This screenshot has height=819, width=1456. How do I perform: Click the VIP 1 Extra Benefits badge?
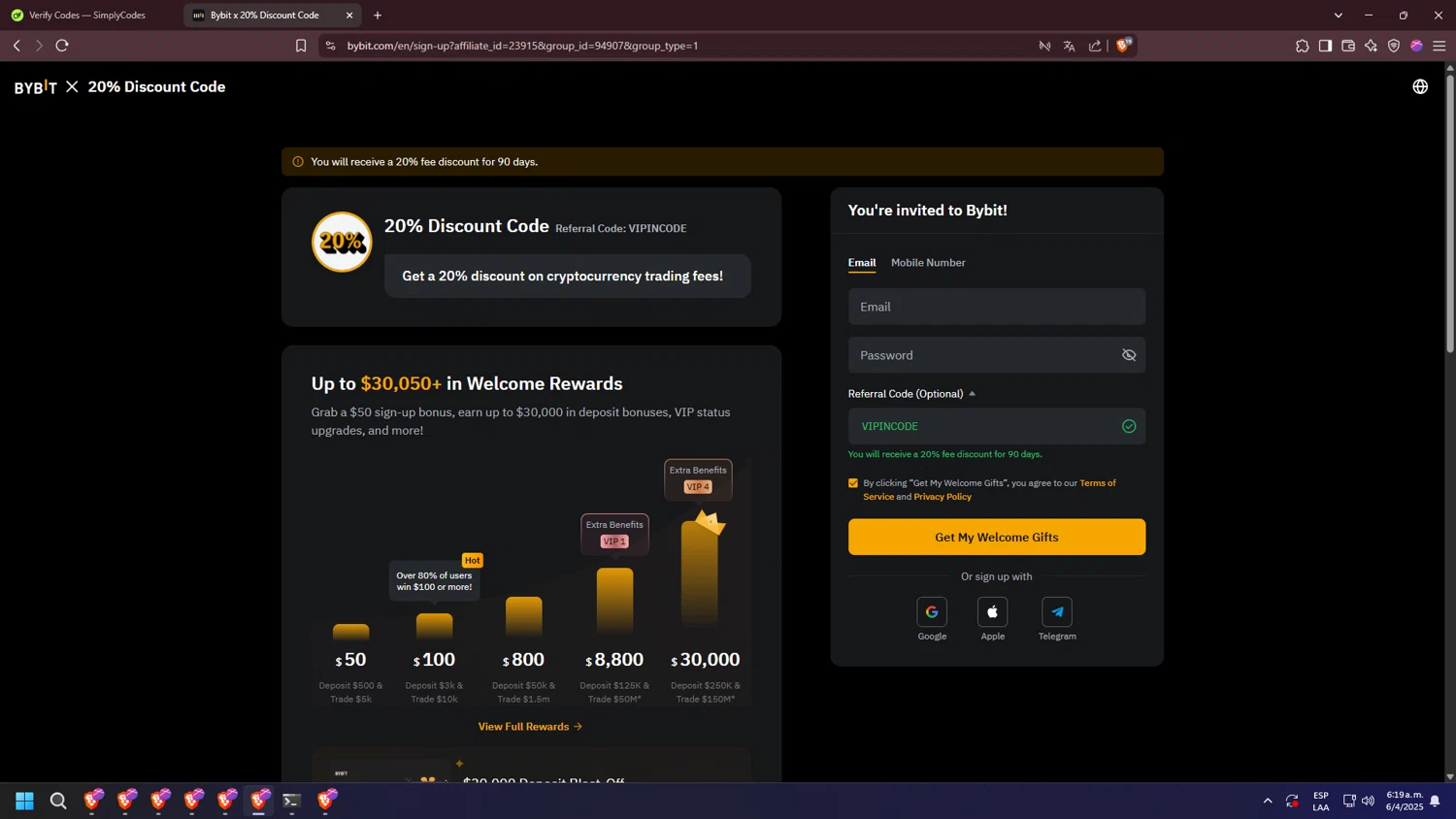click(x=614, y=534)
